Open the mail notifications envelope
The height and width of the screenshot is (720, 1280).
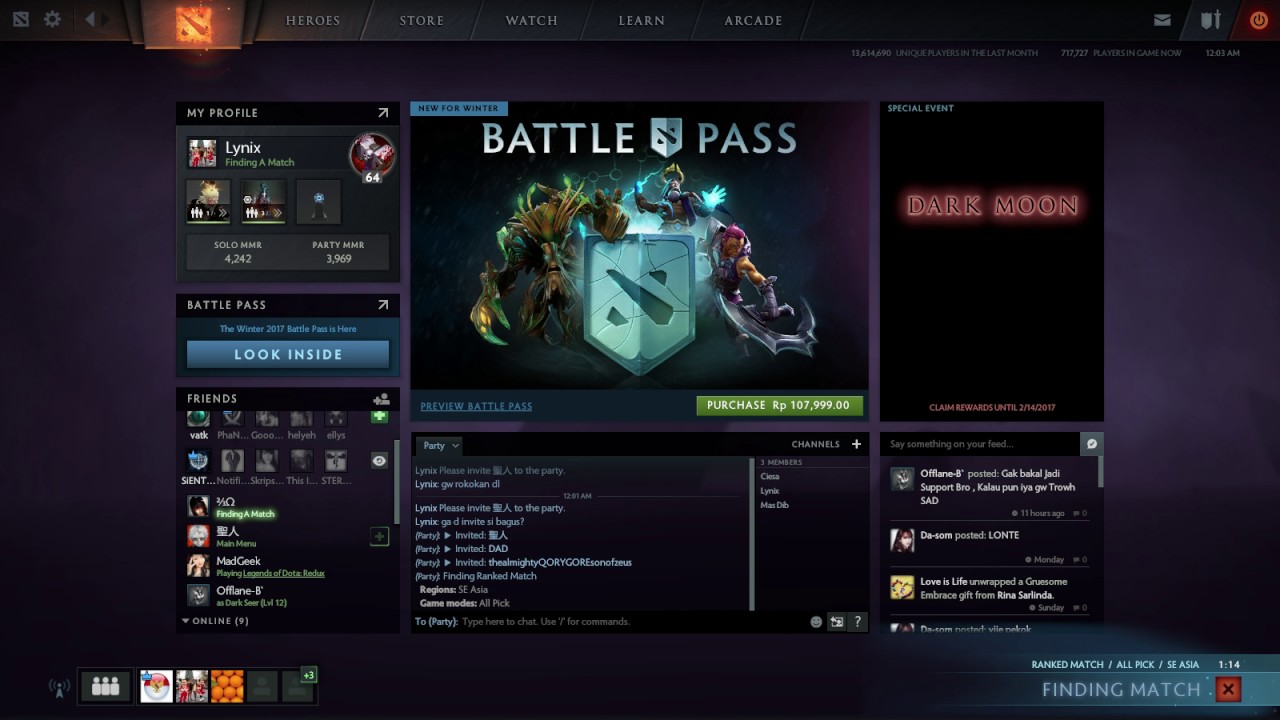tap(1162, 20)
